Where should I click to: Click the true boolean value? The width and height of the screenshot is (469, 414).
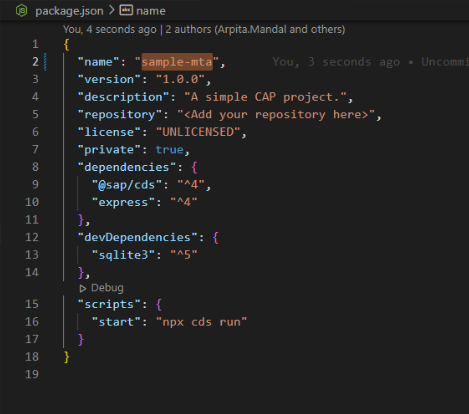[169, 150]
